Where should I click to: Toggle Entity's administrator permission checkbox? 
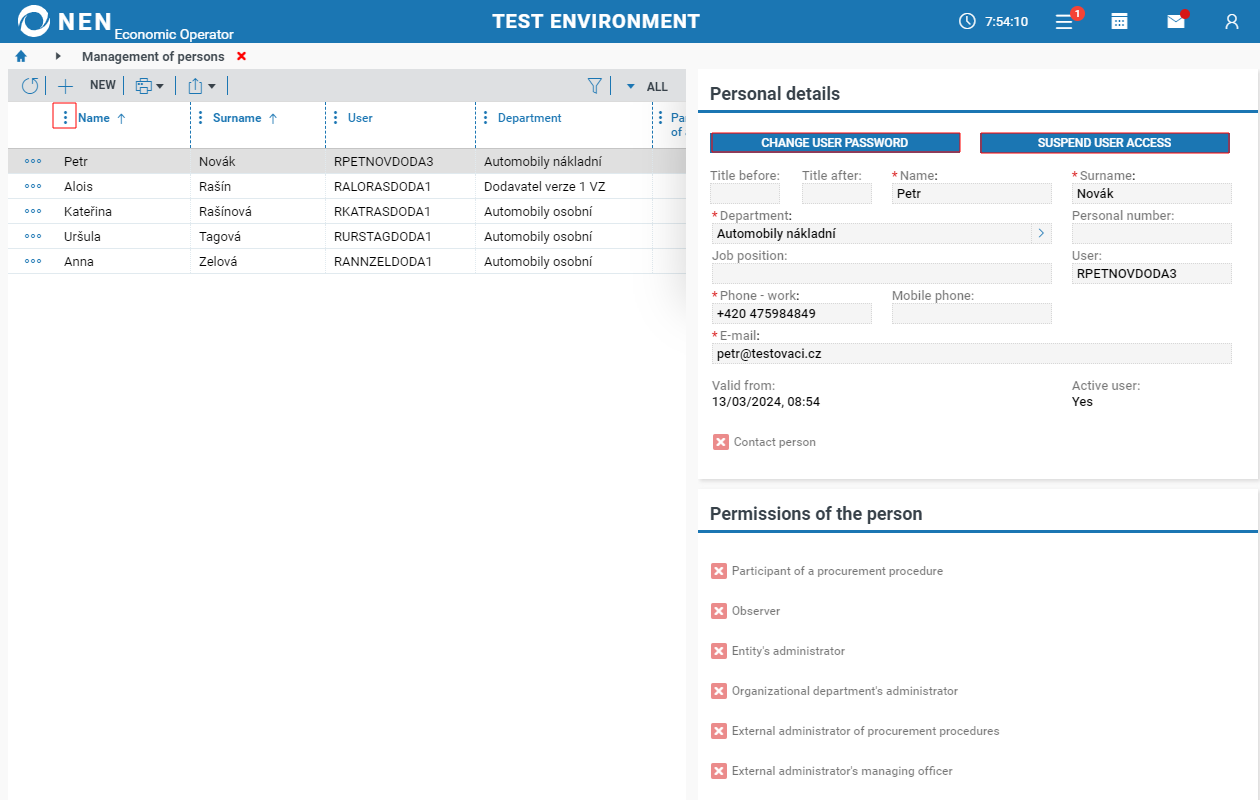[x=719, y=651]
